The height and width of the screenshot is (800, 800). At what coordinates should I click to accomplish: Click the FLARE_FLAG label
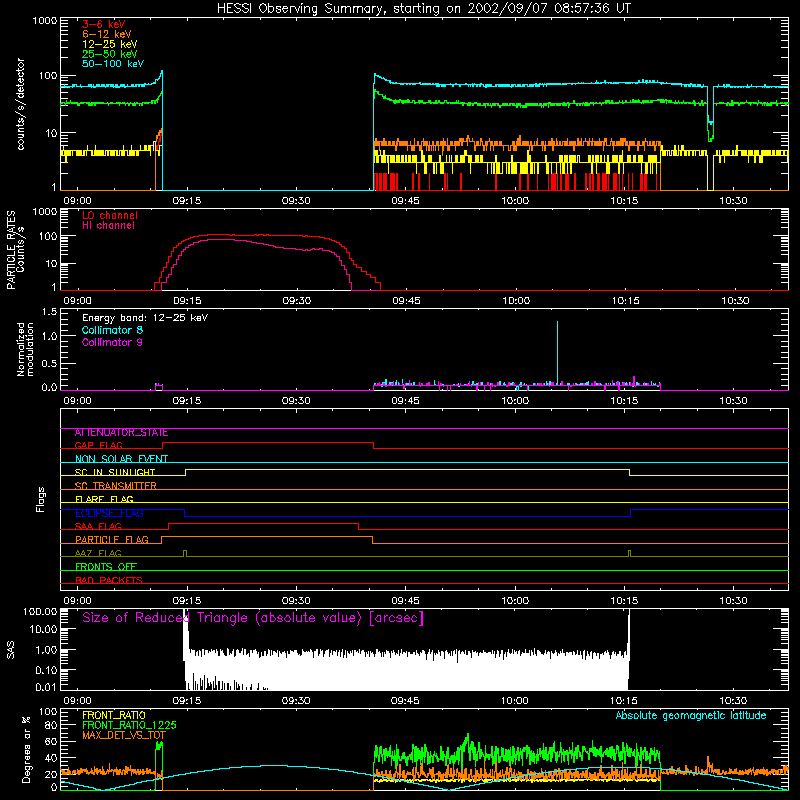(x=104, y=499)
